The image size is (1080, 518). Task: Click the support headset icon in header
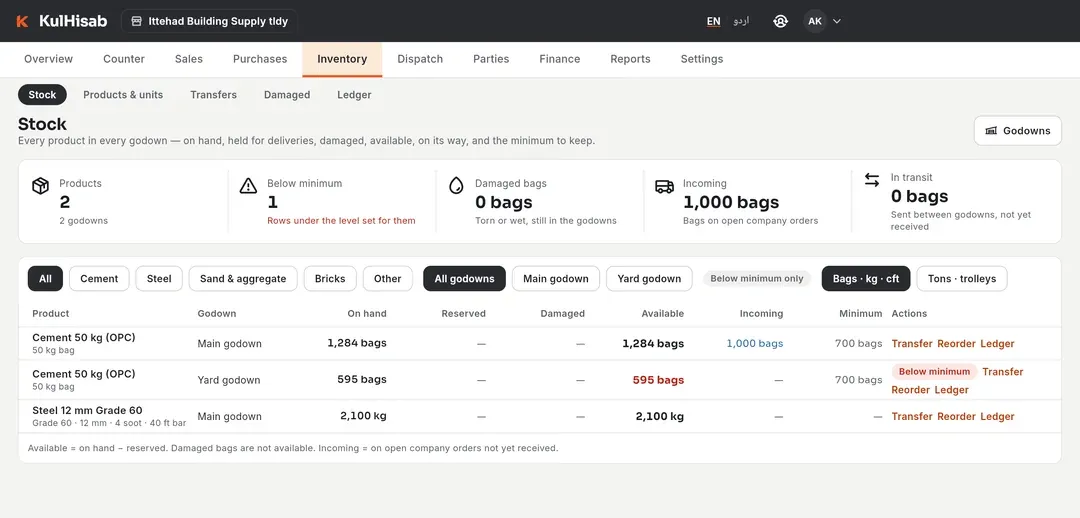tap(780, 21)
